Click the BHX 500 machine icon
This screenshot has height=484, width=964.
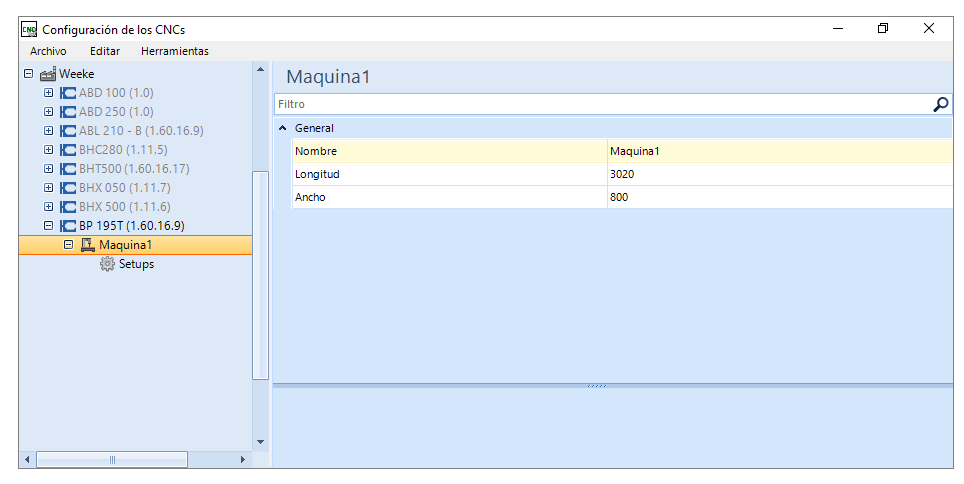68,207
